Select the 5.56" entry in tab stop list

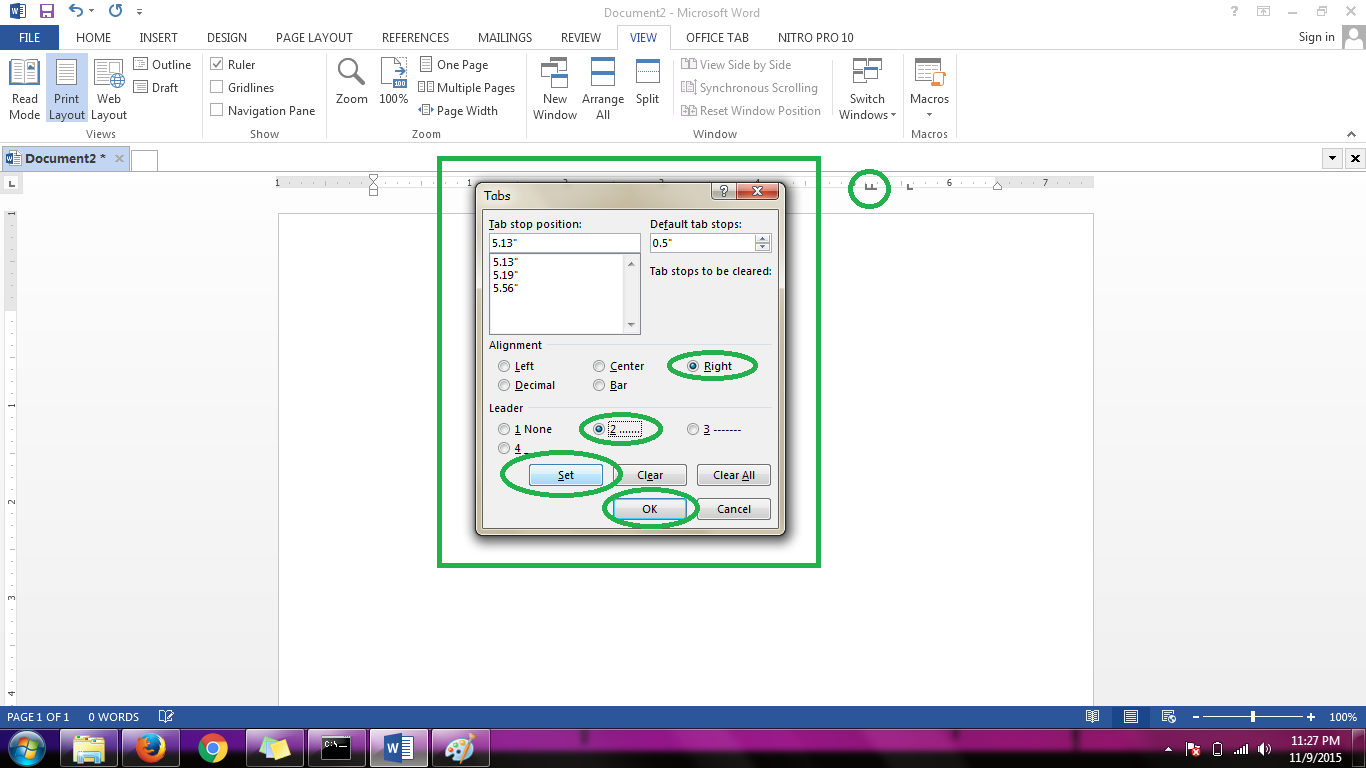(x=507, y=288)
